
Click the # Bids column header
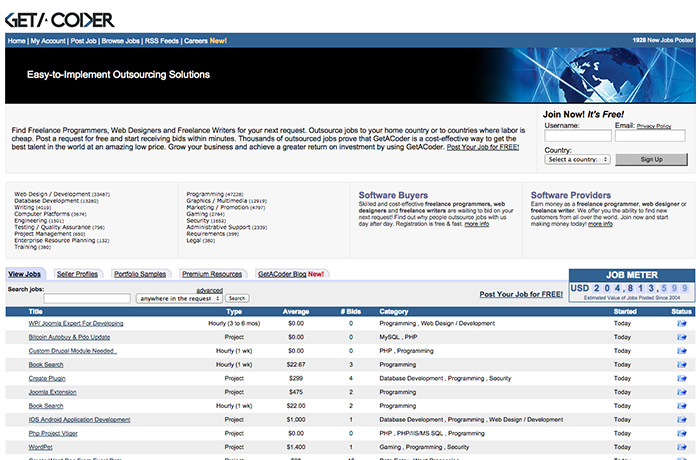point(351,311)
